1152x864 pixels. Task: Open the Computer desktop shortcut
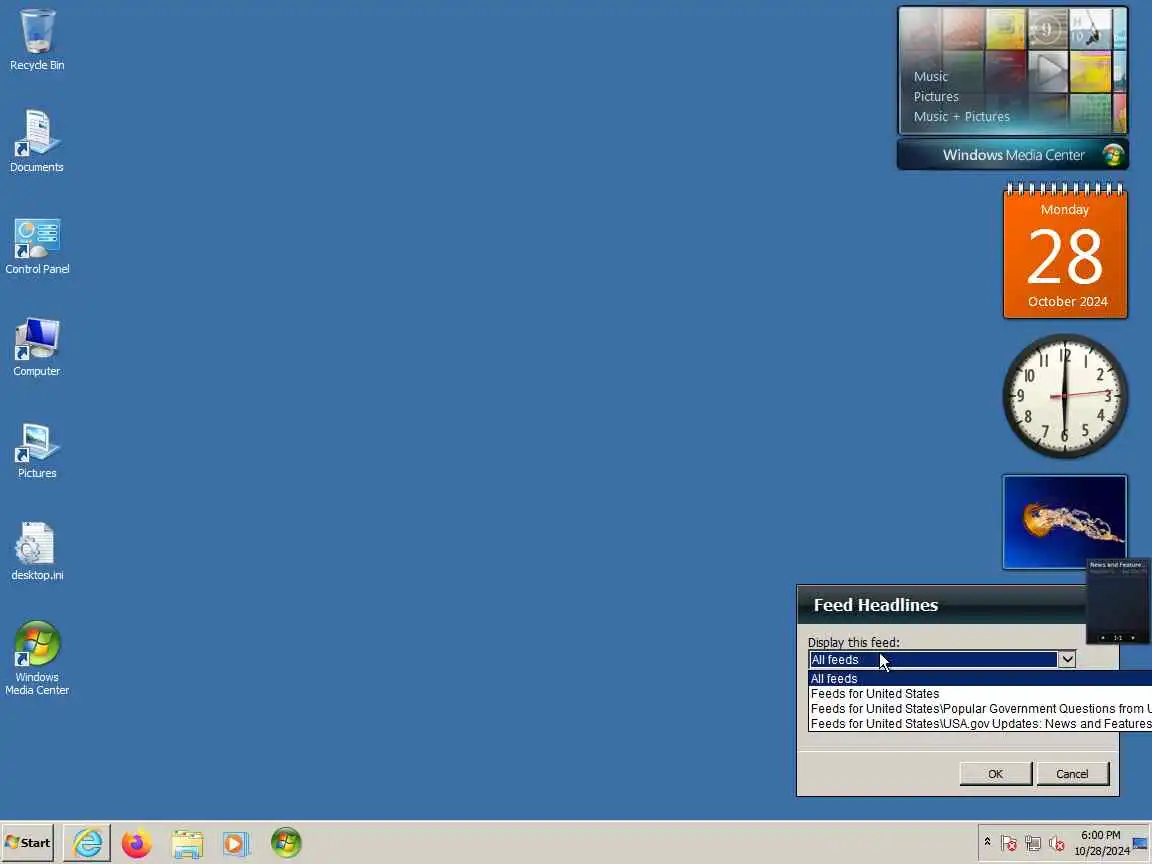tap(37, 346)
